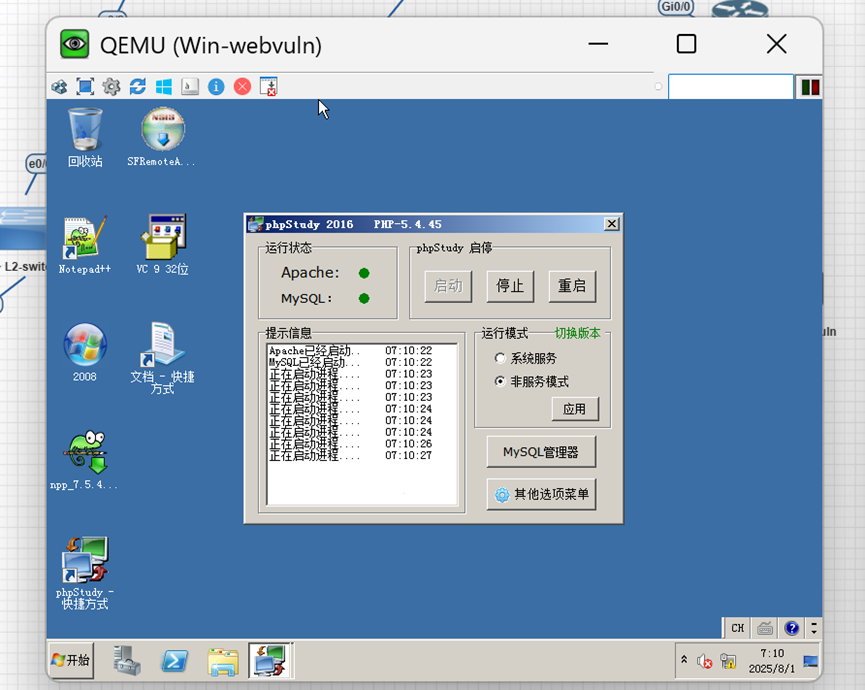The height and width of the screenshot is (690, 865).
Task: Minimize the QEMU (Win-webvuln) window
Action: (x=598, y=44)
